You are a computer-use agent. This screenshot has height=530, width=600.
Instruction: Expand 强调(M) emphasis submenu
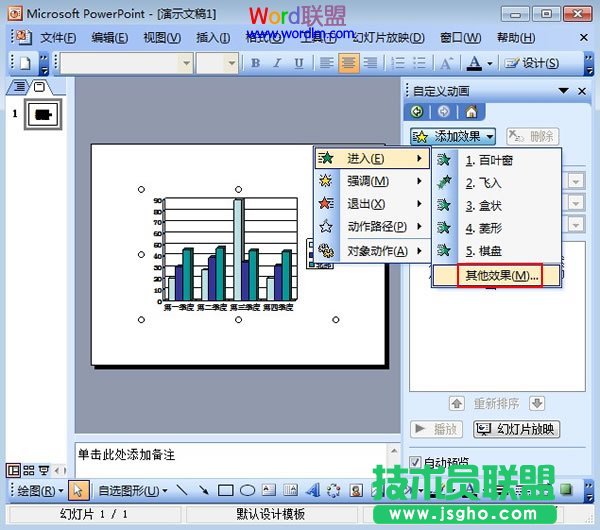(x=372, y=181)
